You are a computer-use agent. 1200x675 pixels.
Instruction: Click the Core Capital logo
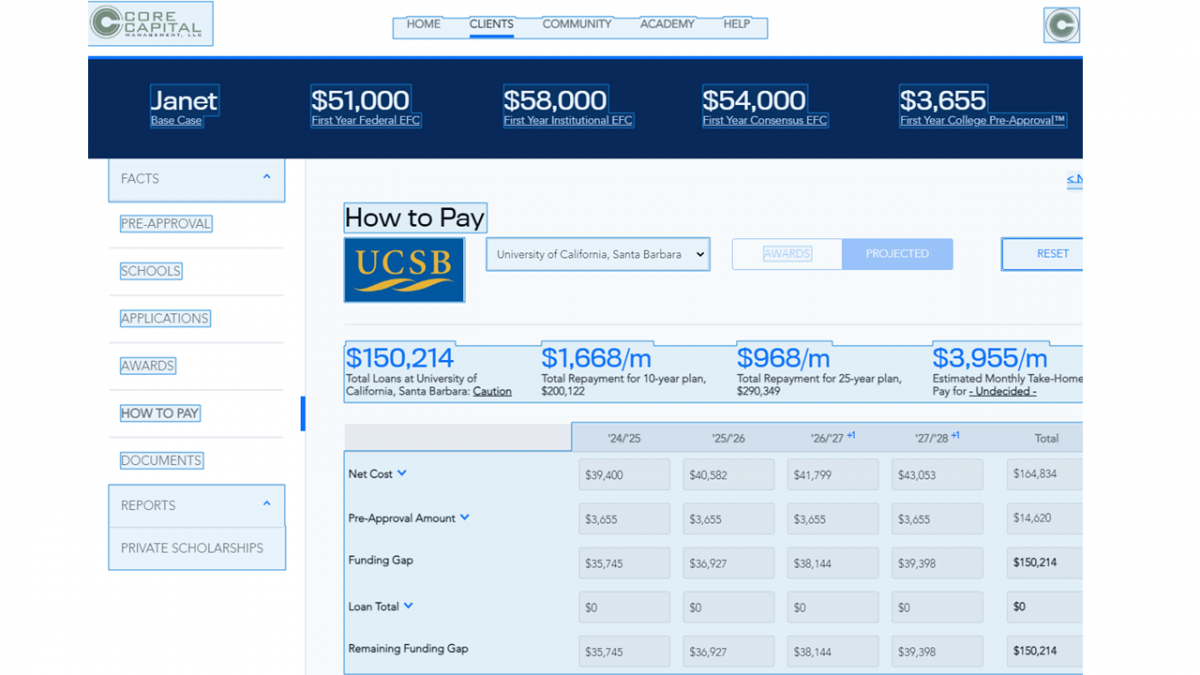point(150,24)
